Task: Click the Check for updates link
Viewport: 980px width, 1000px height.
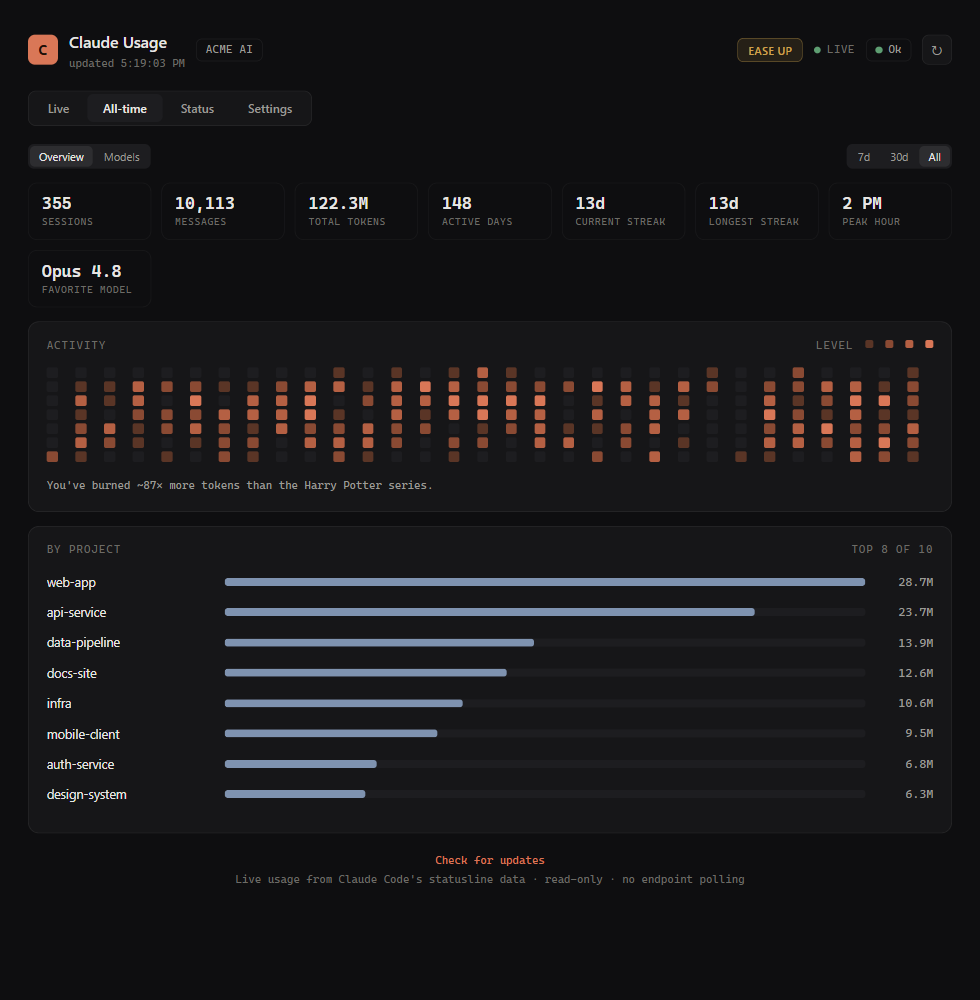Action: click(x=490, y=860)
